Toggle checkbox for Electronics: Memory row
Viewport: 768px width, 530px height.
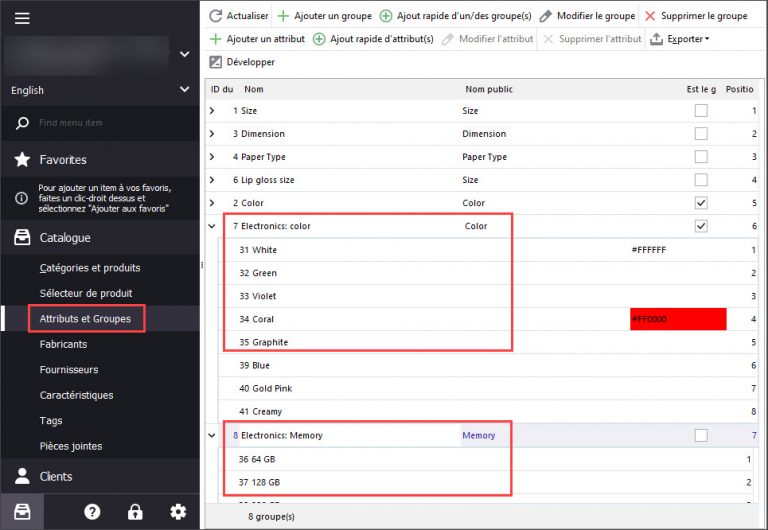click(x=701, y=435)
